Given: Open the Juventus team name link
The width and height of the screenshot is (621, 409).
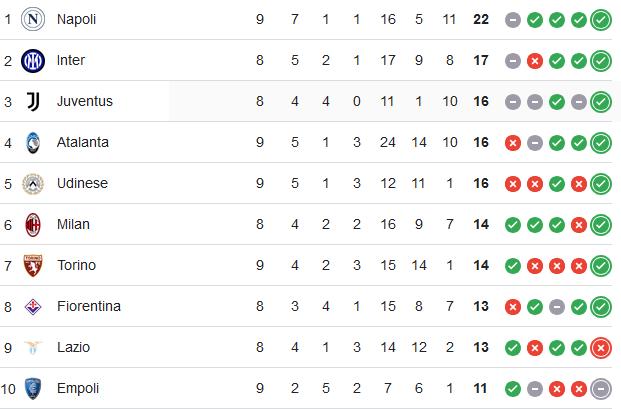Looking at the screenshot, I should (85, 101).
